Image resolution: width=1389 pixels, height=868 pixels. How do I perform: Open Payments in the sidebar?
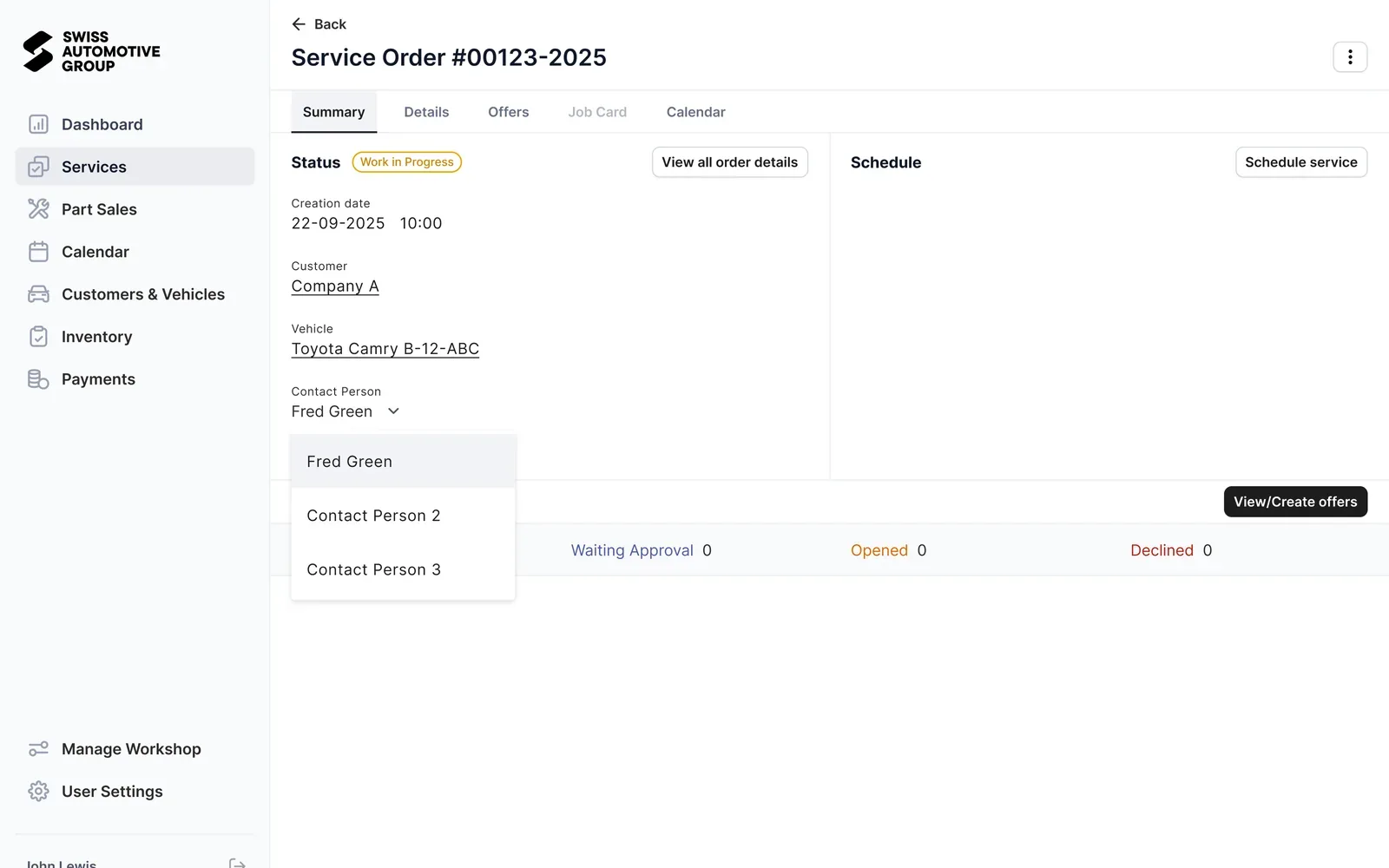click(x=135, y=379)
